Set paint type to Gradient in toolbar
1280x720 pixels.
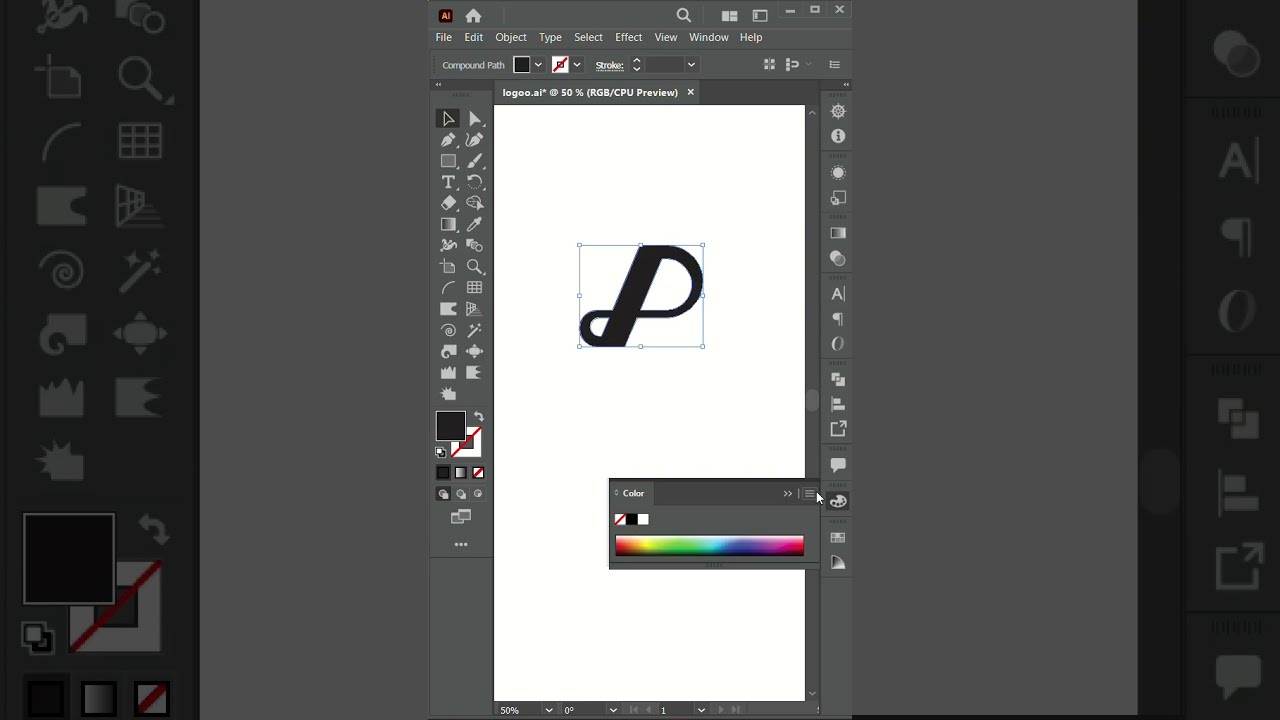(x=461, y=473)
